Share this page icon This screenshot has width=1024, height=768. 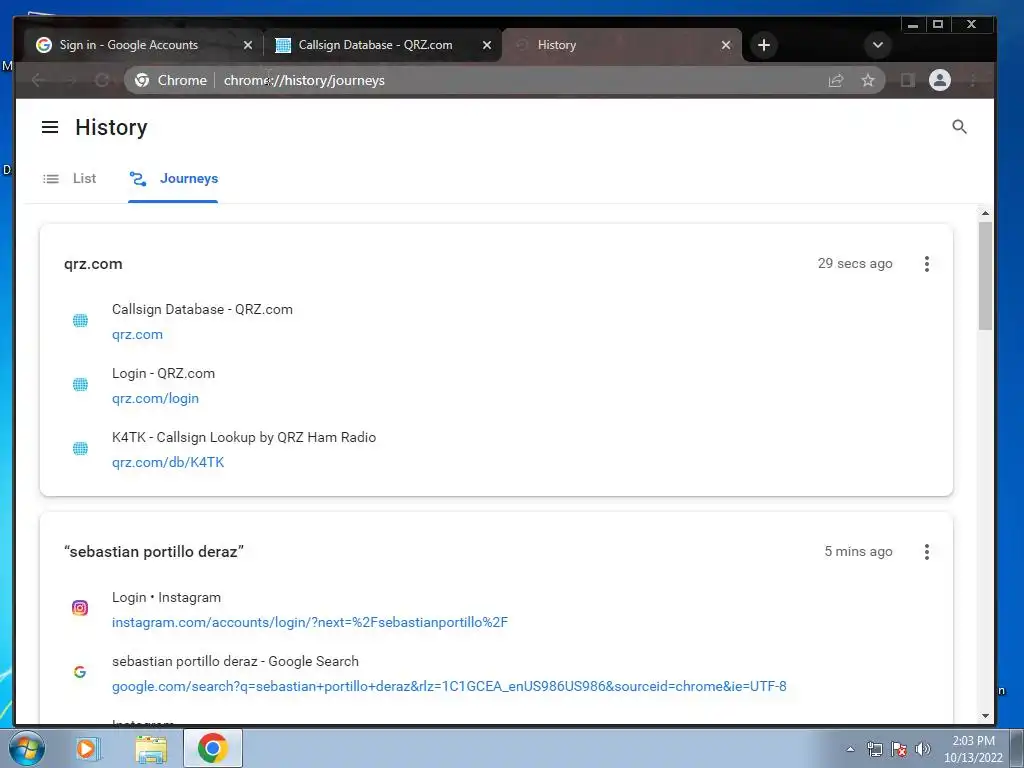point(836,80)
